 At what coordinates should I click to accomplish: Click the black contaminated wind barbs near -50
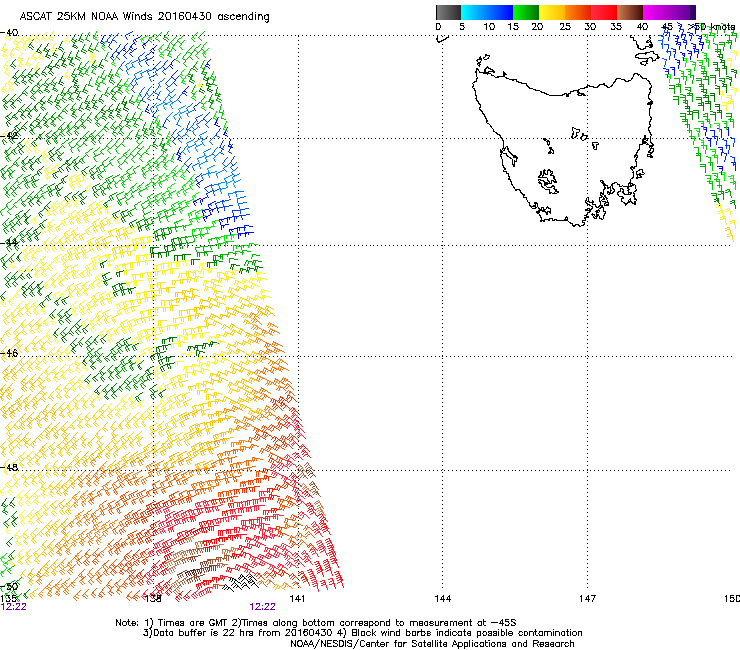click(241, 582)
